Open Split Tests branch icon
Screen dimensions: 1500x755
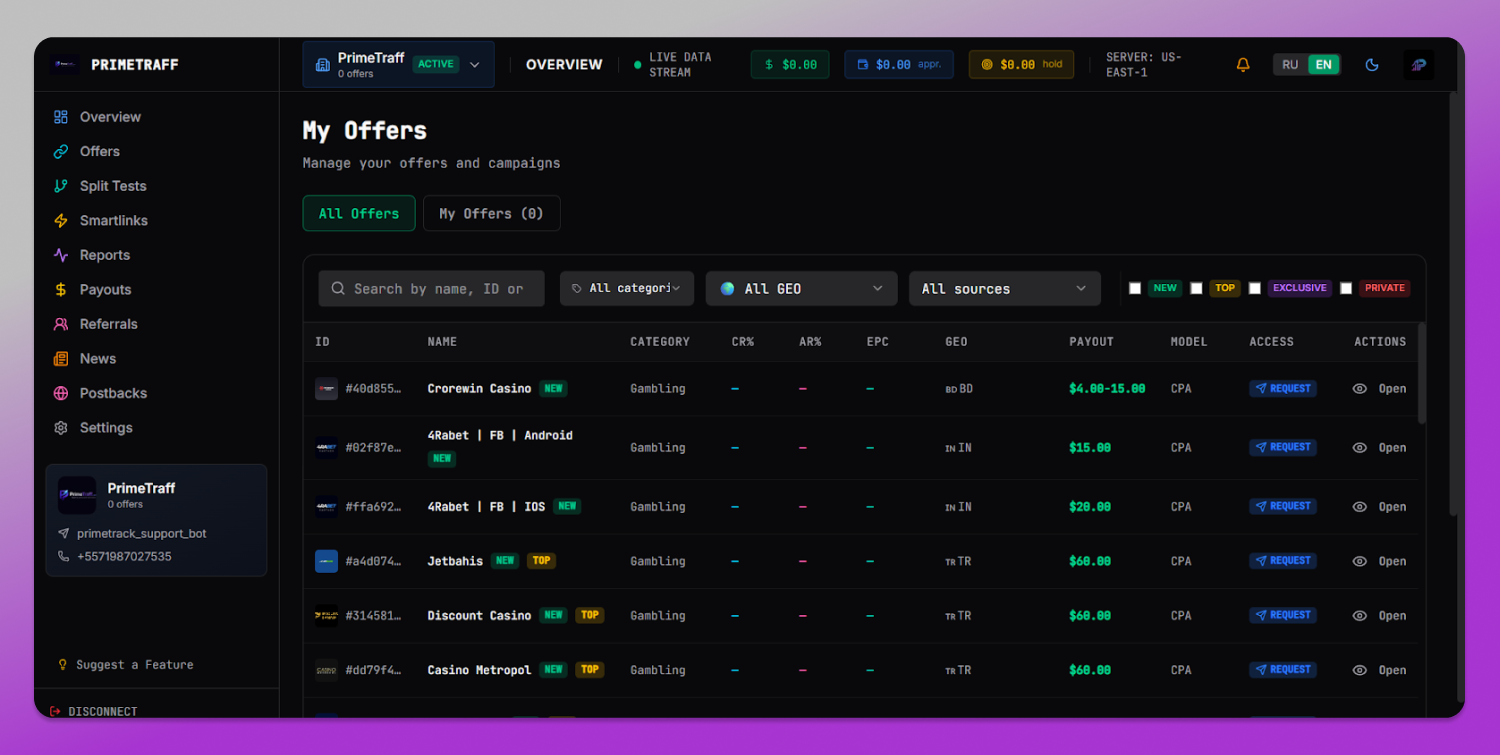point(61,186)
